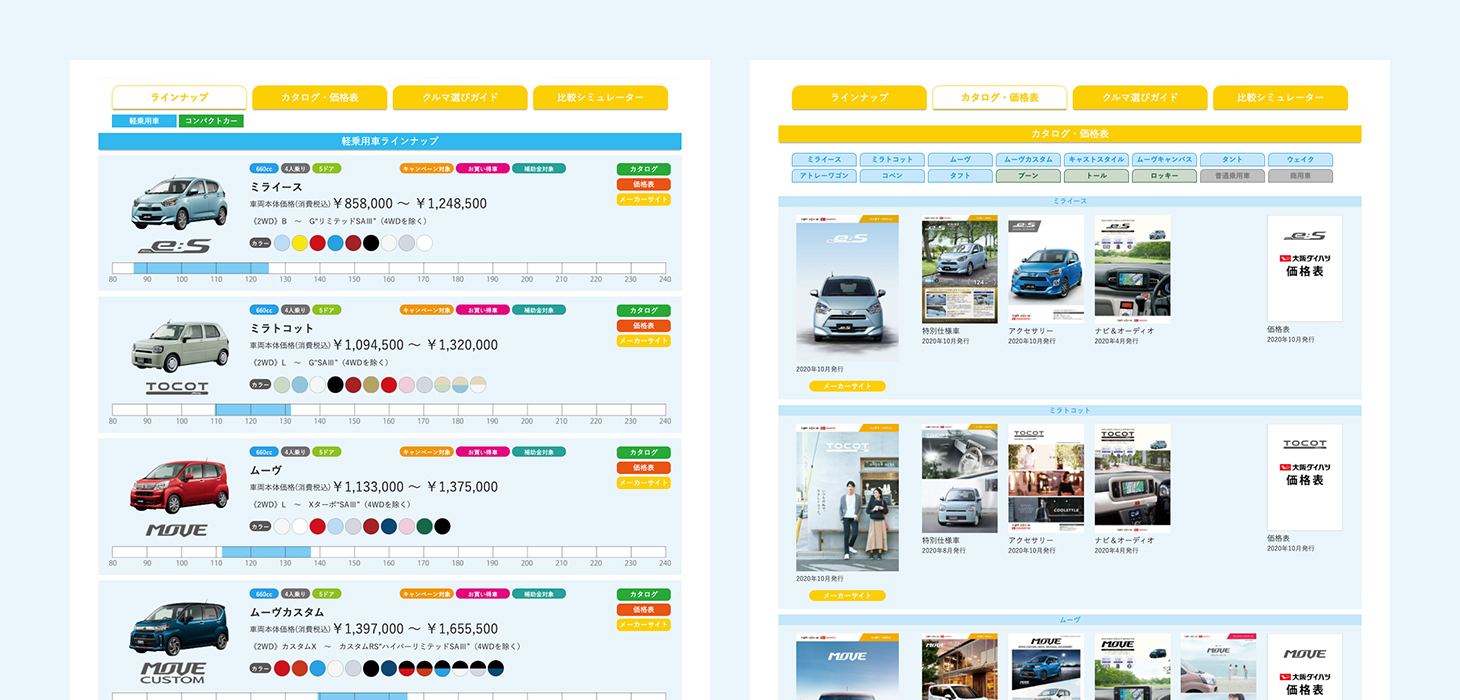
Task: Click the blue ムーヴカスタム car image
Action: [179, 629]
